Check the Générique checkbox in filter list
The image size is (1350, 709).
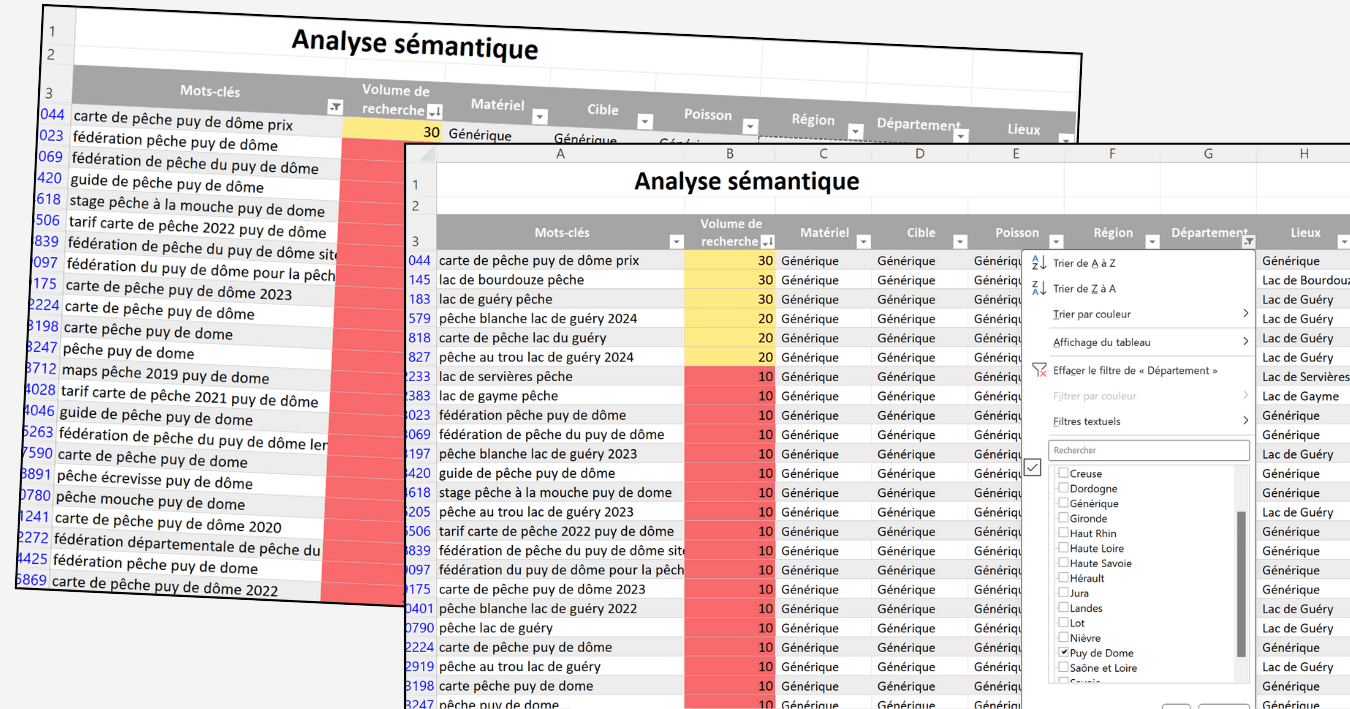click(x=1063, y=503)
